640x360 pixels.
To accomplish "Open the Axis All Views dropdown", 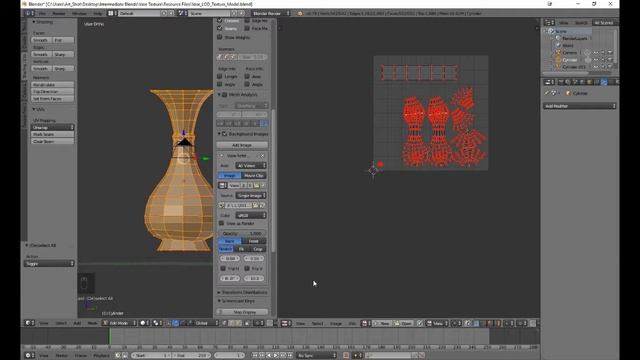I will (251, 166).
